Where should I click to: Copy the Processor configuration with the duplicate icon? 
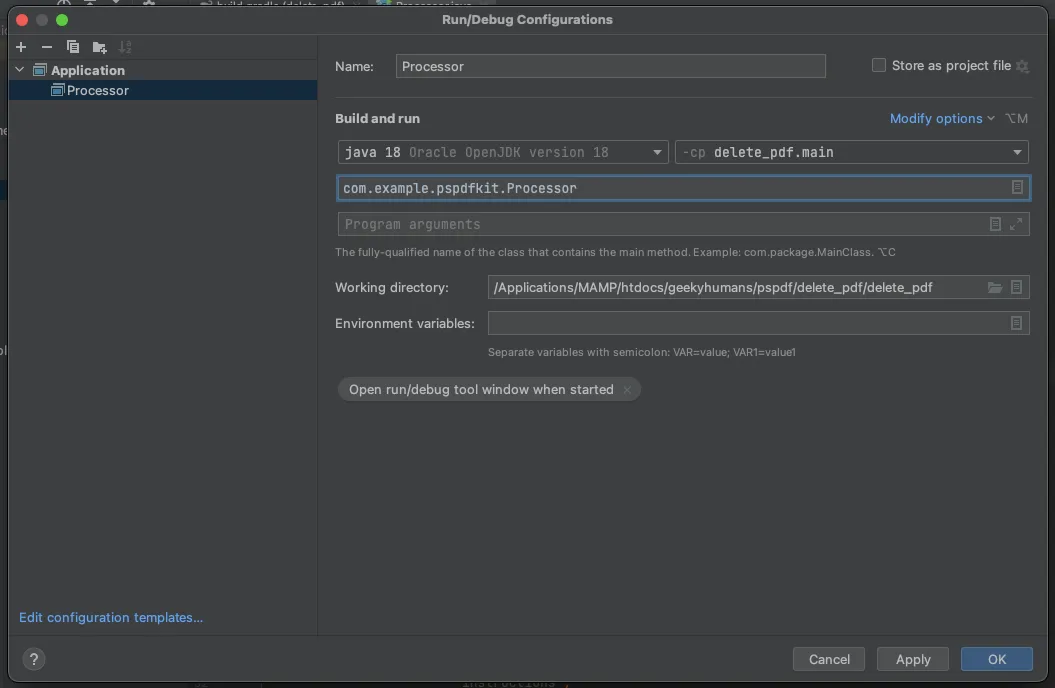click(x=72, y=46)
